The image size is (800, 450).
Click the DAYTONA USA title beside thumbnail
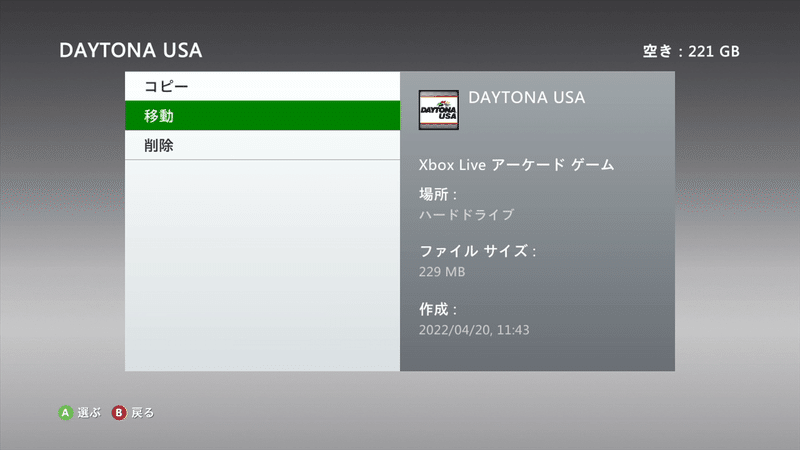527,97
